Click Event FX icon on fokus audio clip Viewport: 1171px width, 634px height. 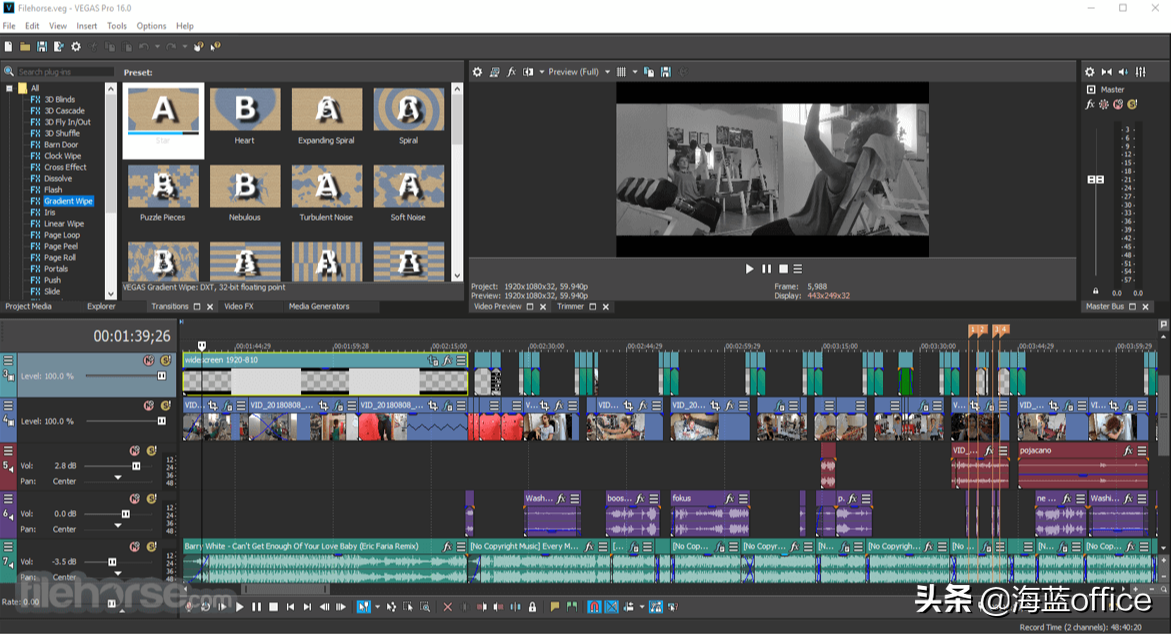729,499
